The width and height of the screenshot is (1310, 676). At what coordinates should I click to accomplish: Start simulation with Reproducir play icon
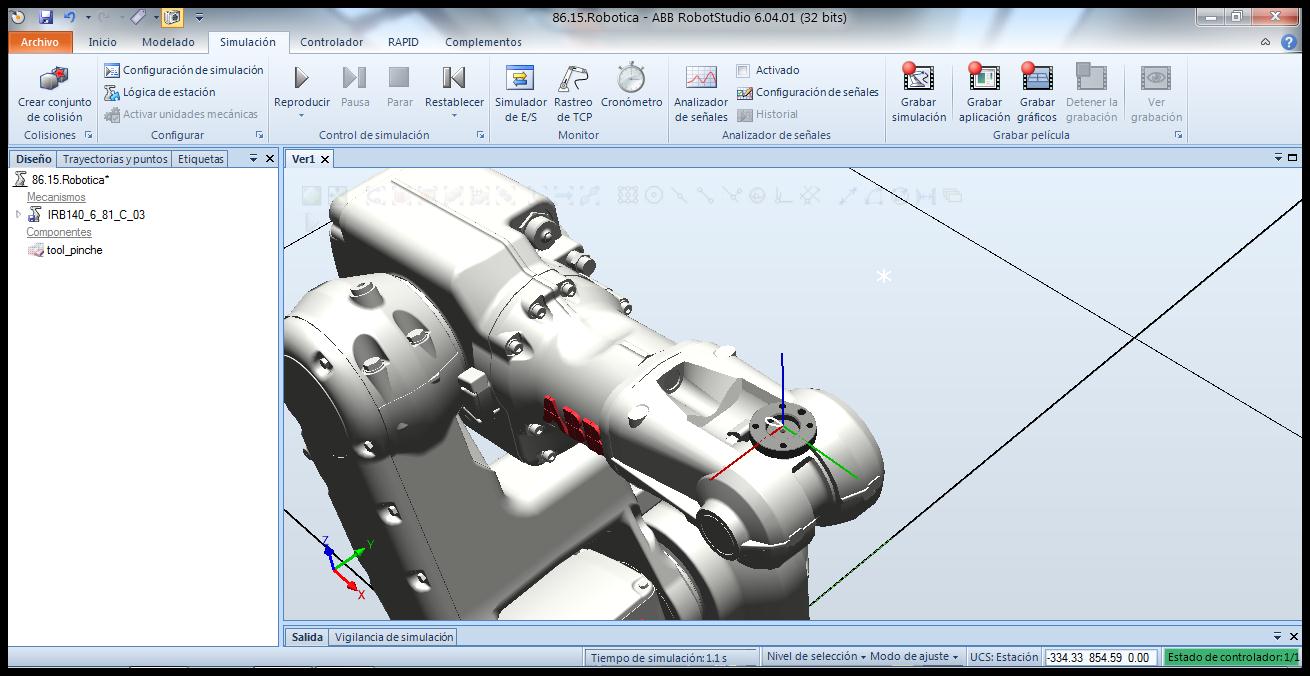(301, 78)
